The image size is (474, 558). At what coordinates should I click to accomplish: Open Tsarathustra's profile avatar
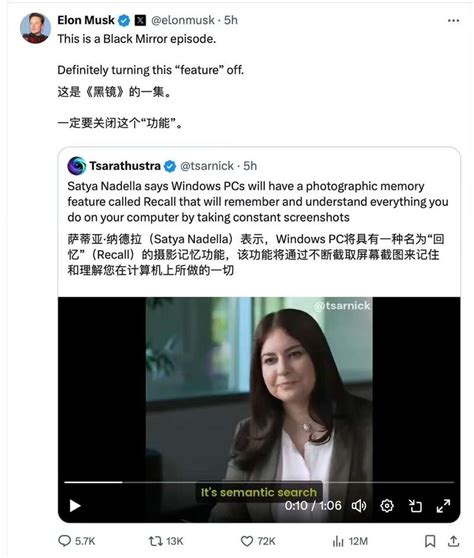[77, 166]
